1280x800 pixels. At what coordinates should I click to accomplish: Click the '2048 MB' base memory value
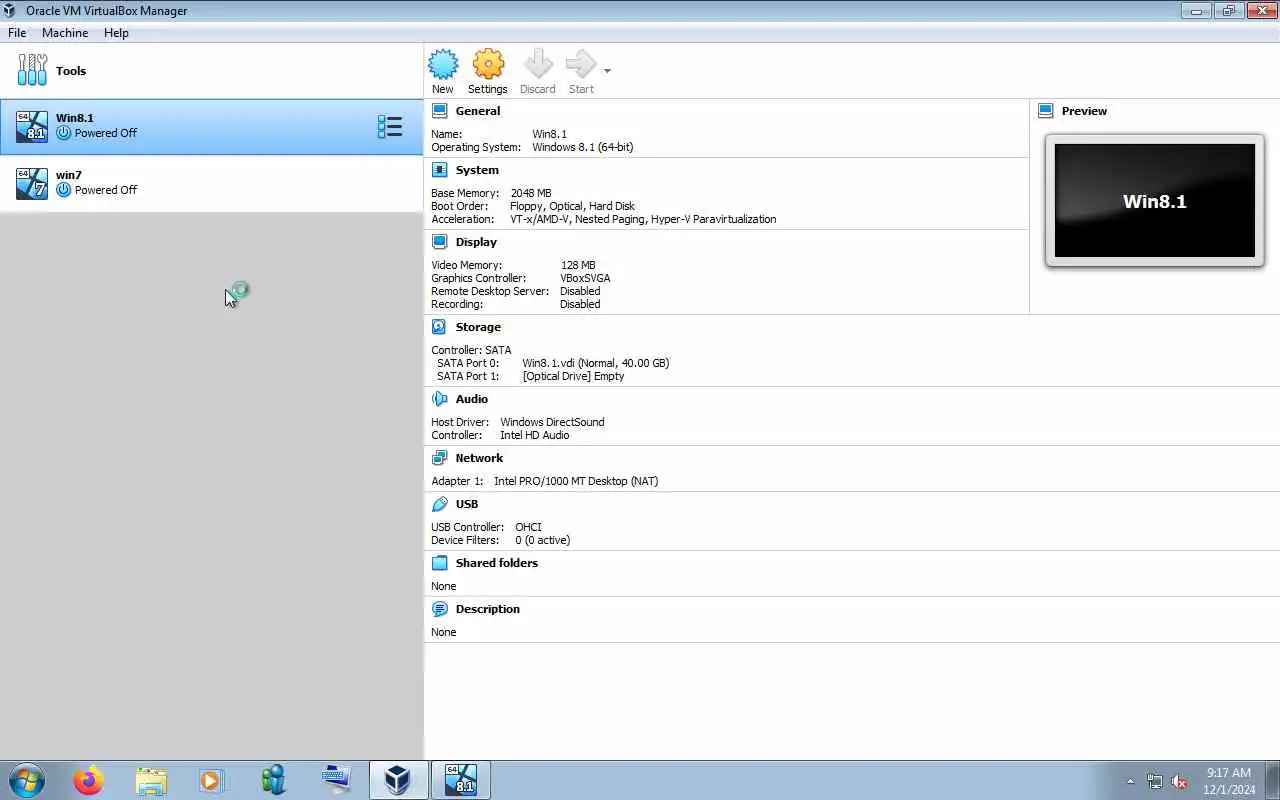[531, 193]
